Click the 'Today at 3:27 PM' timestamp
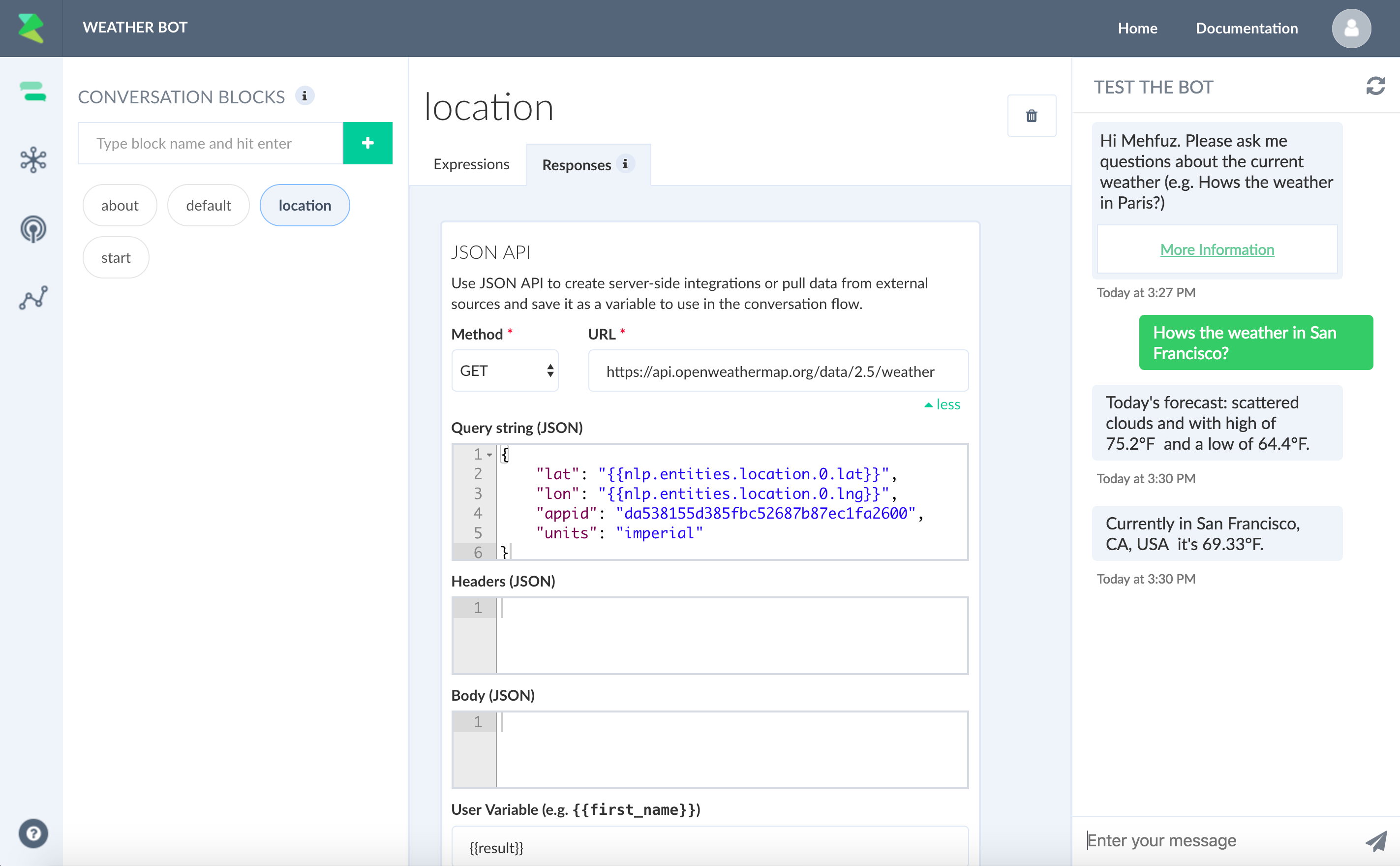This screenshot has height=866, width=1400. (x=1146, y=292)
